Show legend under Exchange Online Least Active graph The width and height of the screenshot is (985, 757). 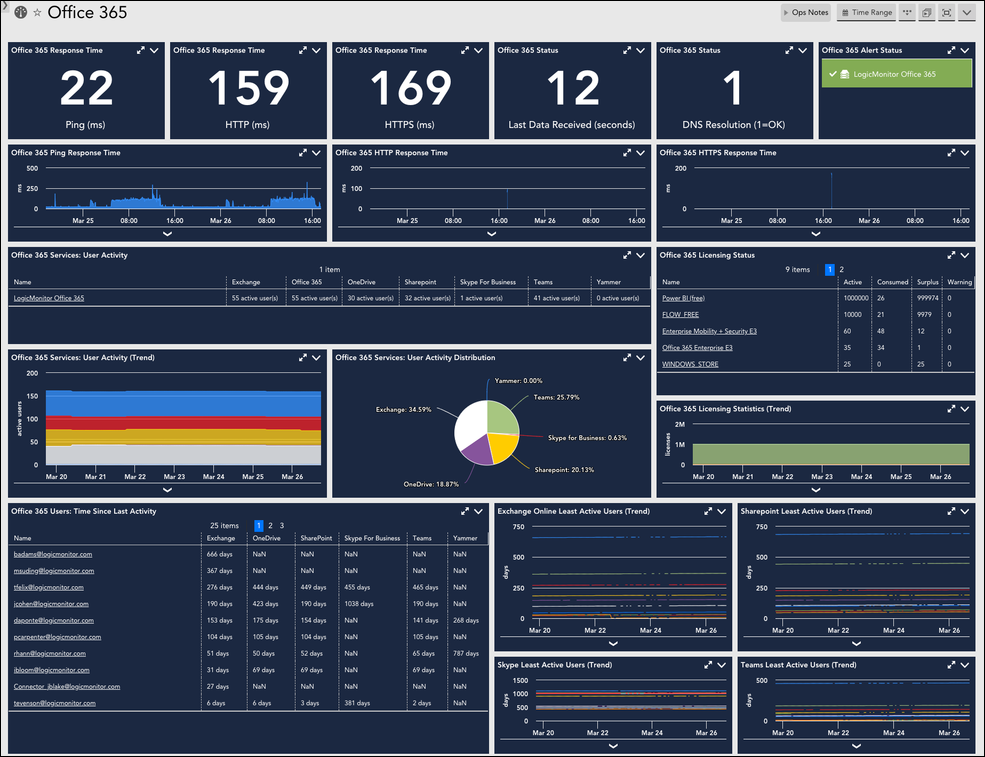pos(613,643)
